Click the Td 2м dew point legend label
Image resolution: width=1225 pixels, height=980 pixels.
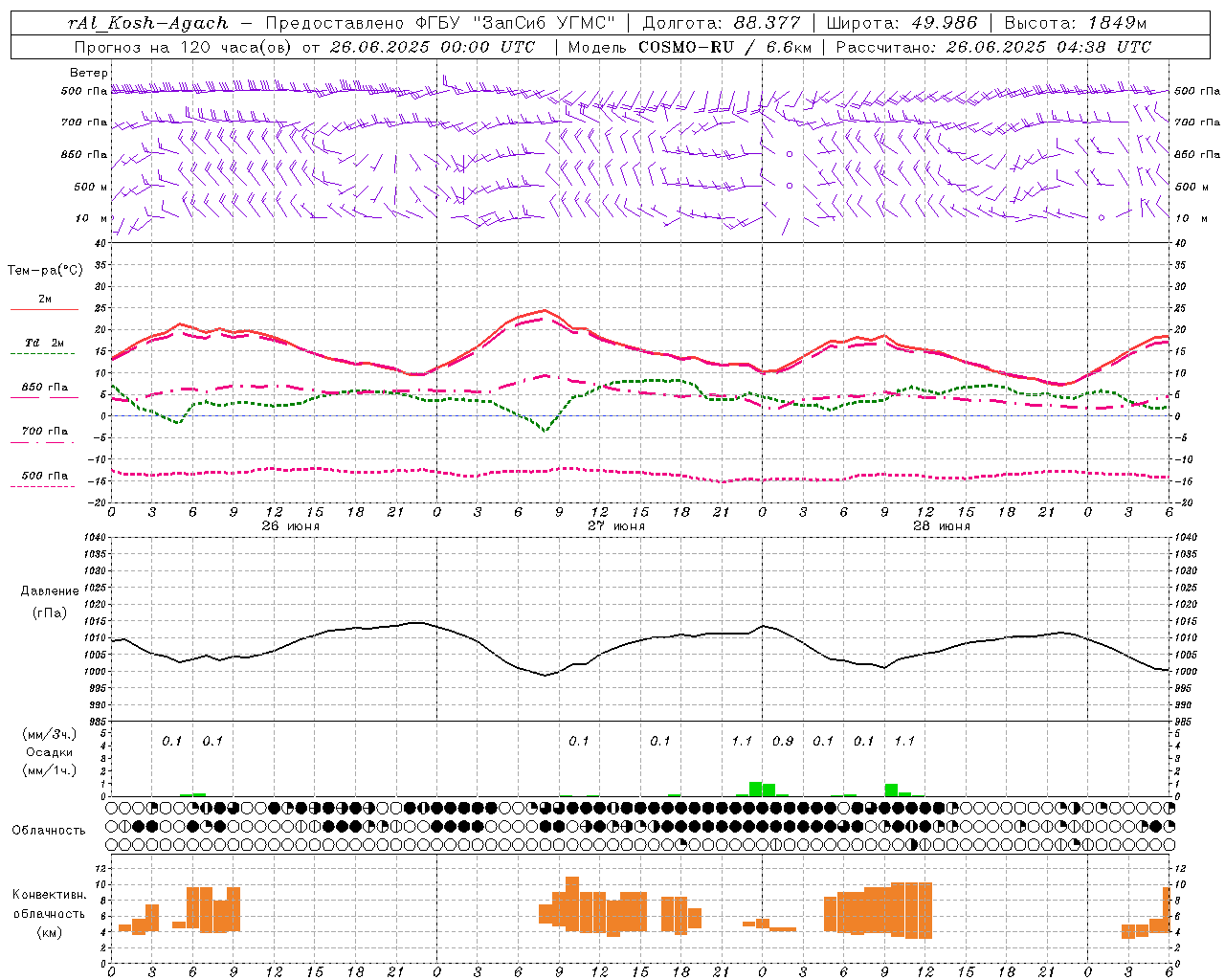[45, 343]
